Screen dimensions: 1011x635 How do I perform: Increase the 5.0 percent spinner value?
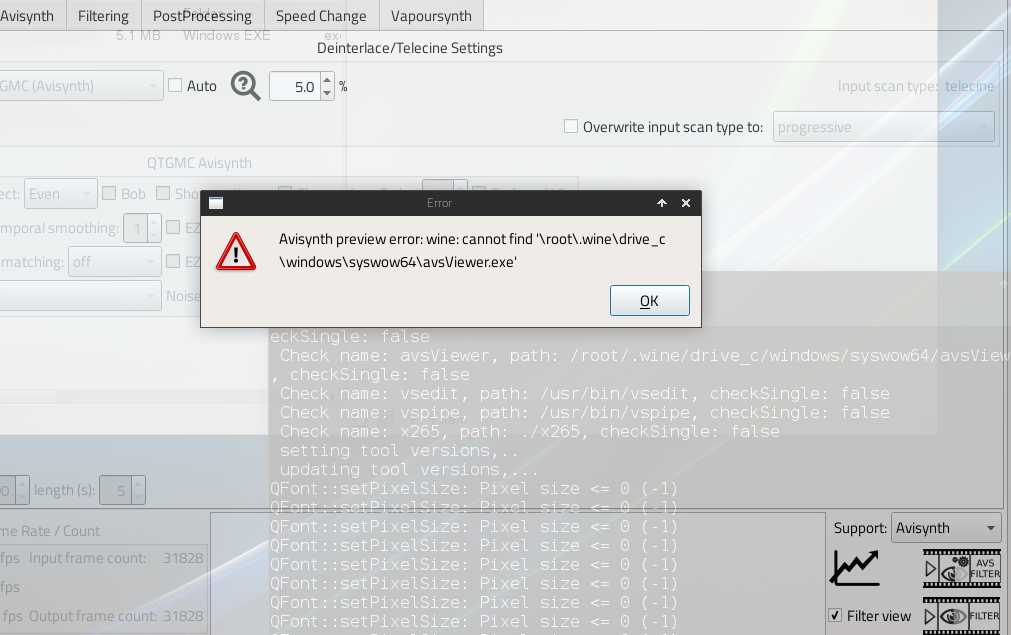point(327,80)
